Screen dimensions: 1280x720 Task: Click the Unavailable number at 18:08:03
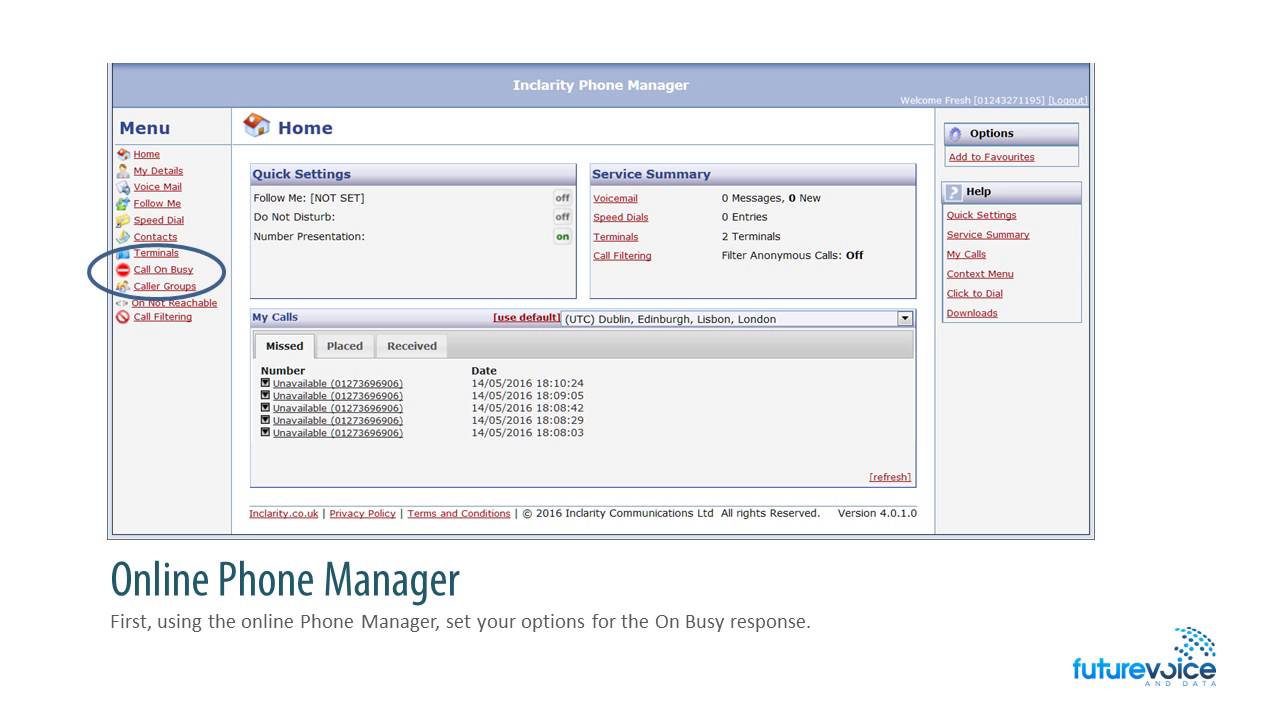pyautogui.click(x=338, y=433)
